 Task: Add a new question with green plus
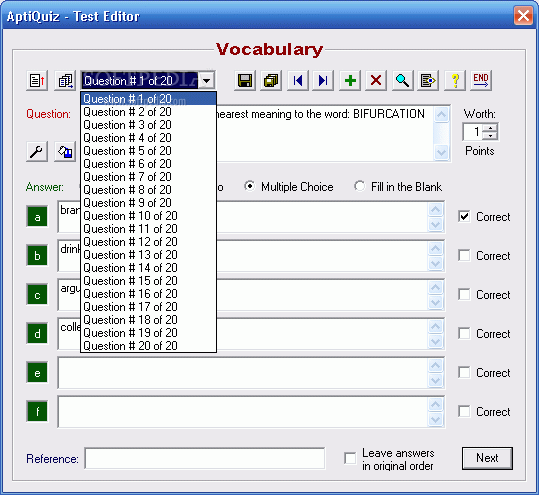click(350, 81)
